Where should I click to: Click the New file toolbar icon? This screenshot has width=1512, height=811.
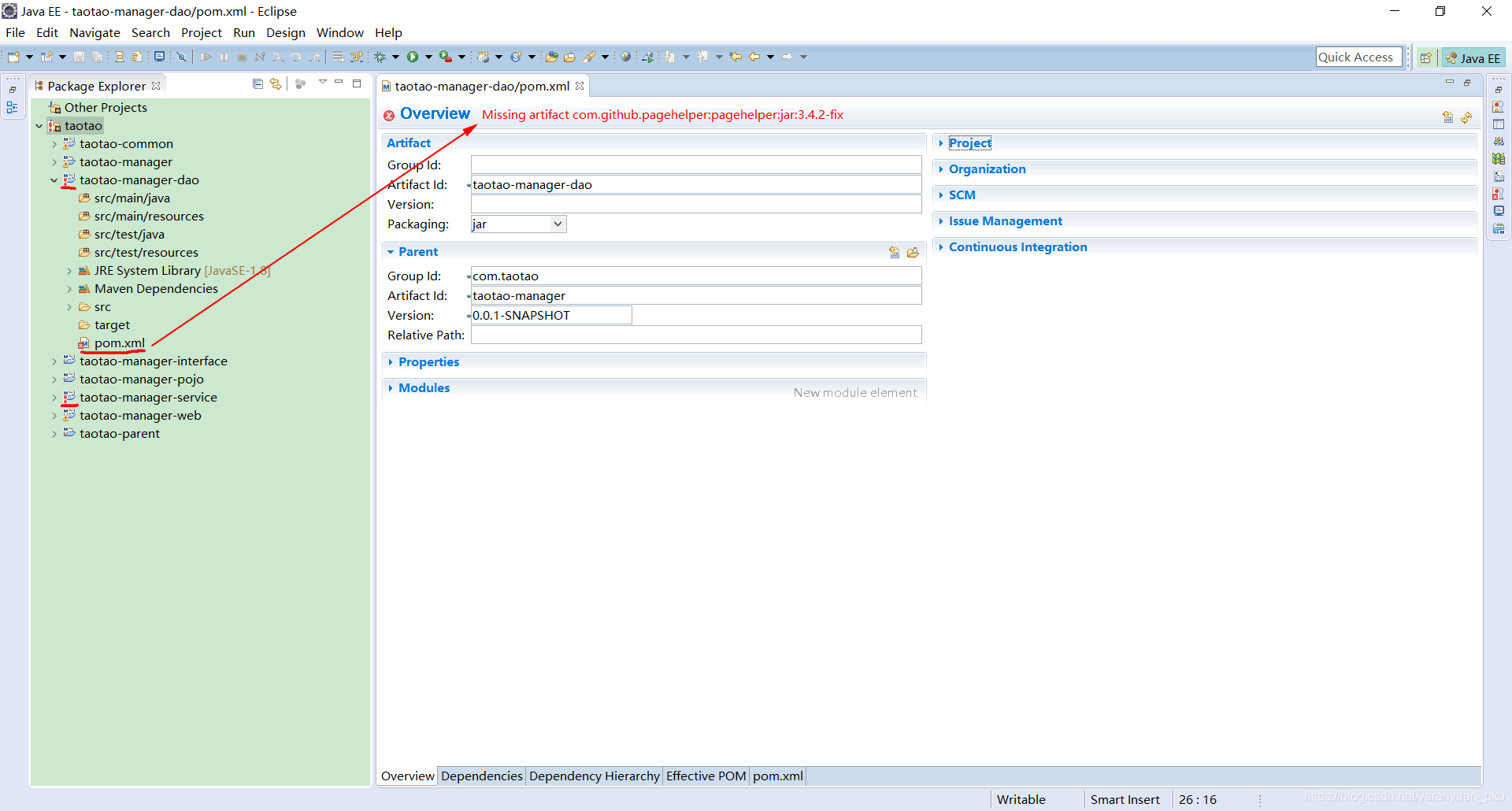[x=13, y=57]
